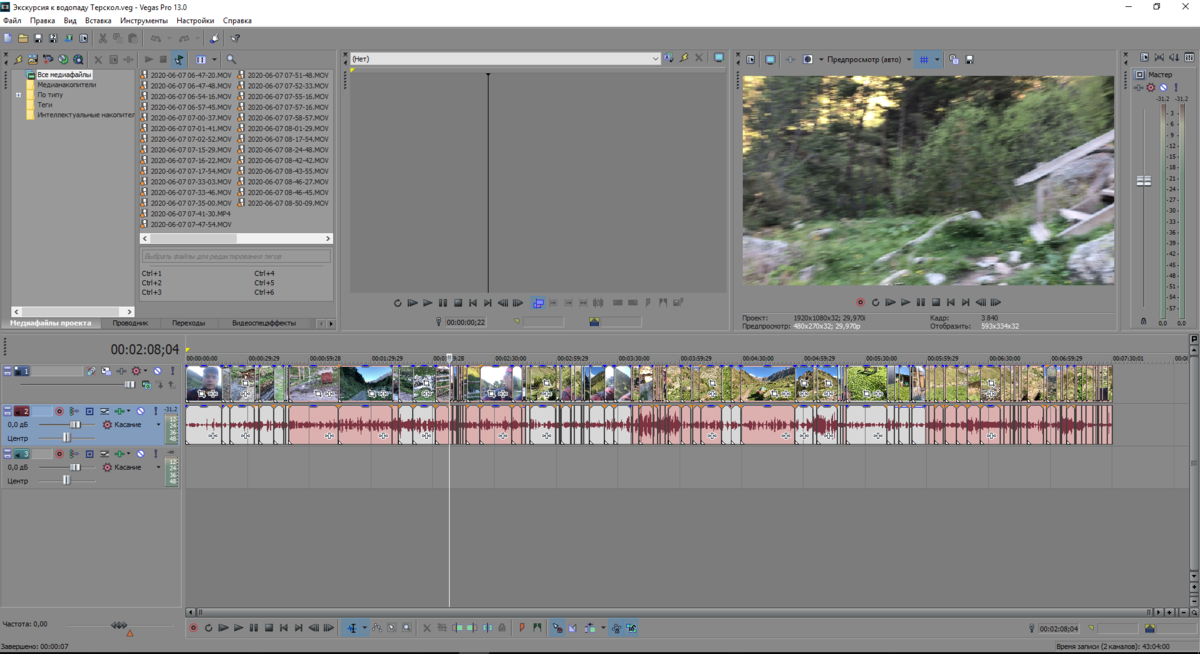Open the trimmer (Нет) dropdown
Viewport: 1200px width, 654px height.
click(505, 59)
